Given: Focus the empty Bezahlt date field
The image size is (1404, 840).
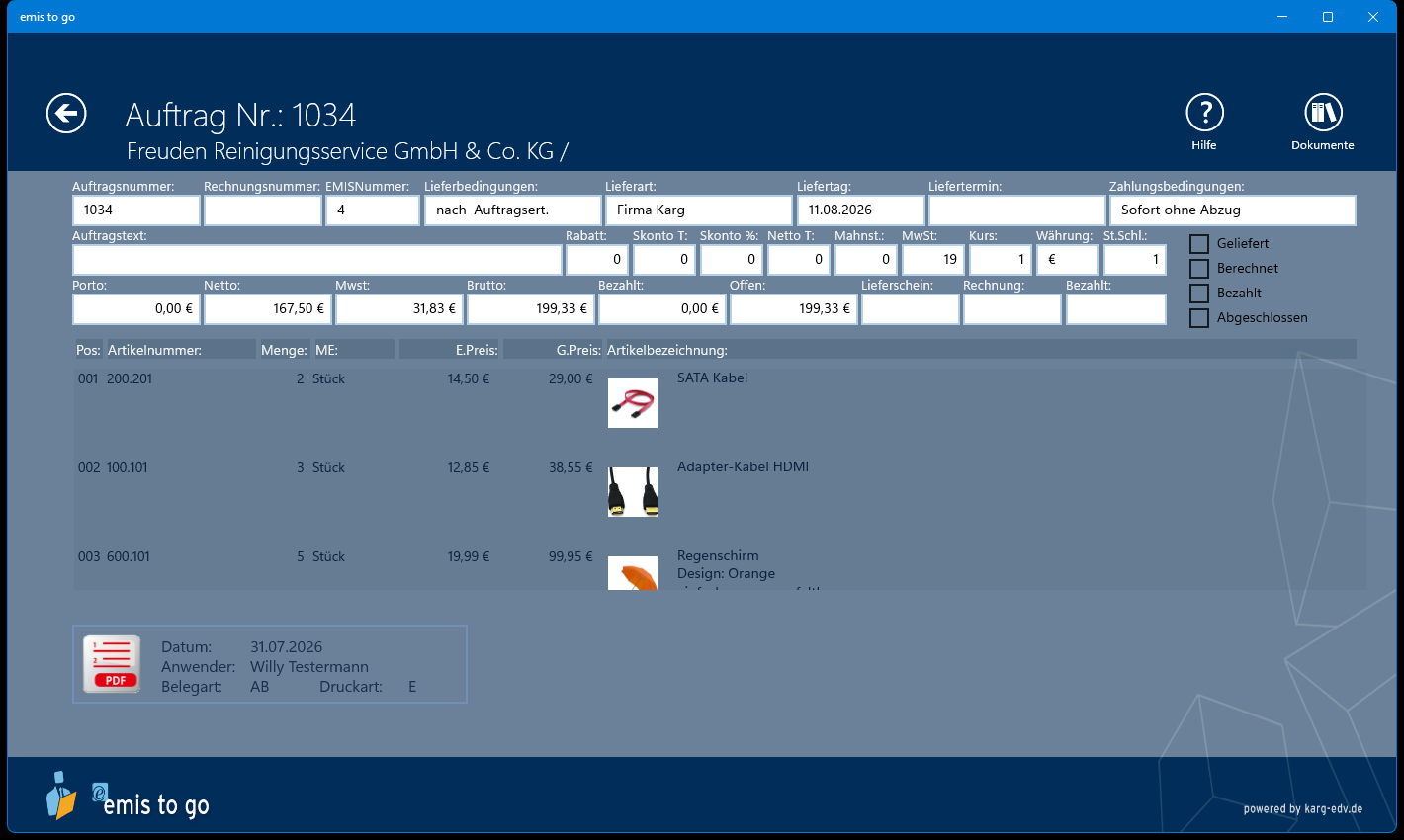Looking at the screenshot, I should 1116,309.
